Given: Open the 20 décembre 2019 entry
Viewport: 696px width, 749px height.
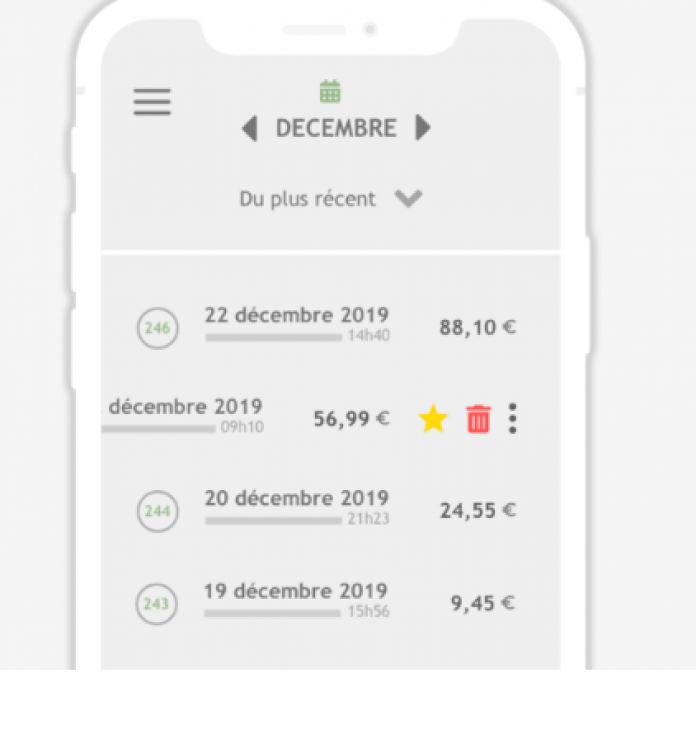Looking at the screenshot, I should (296, 499).
